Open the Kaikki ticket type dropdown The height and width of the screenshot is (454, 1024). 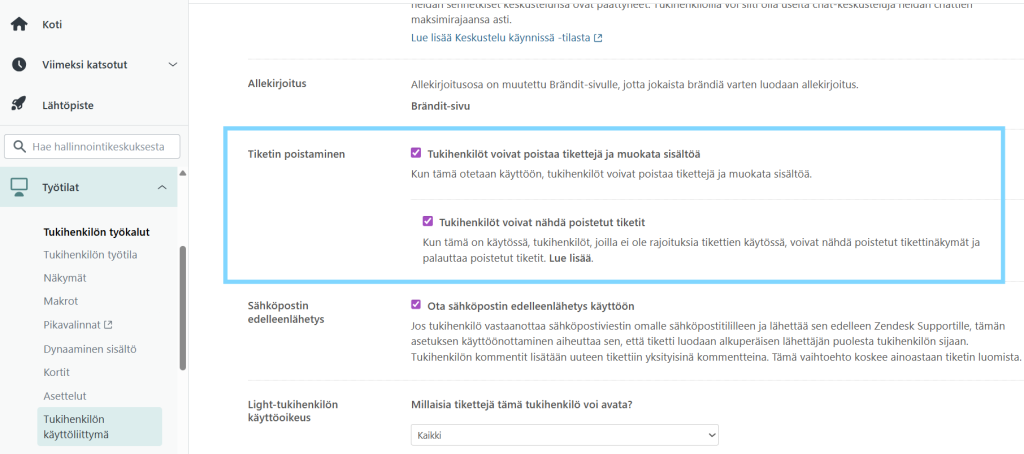coord(564,435)
